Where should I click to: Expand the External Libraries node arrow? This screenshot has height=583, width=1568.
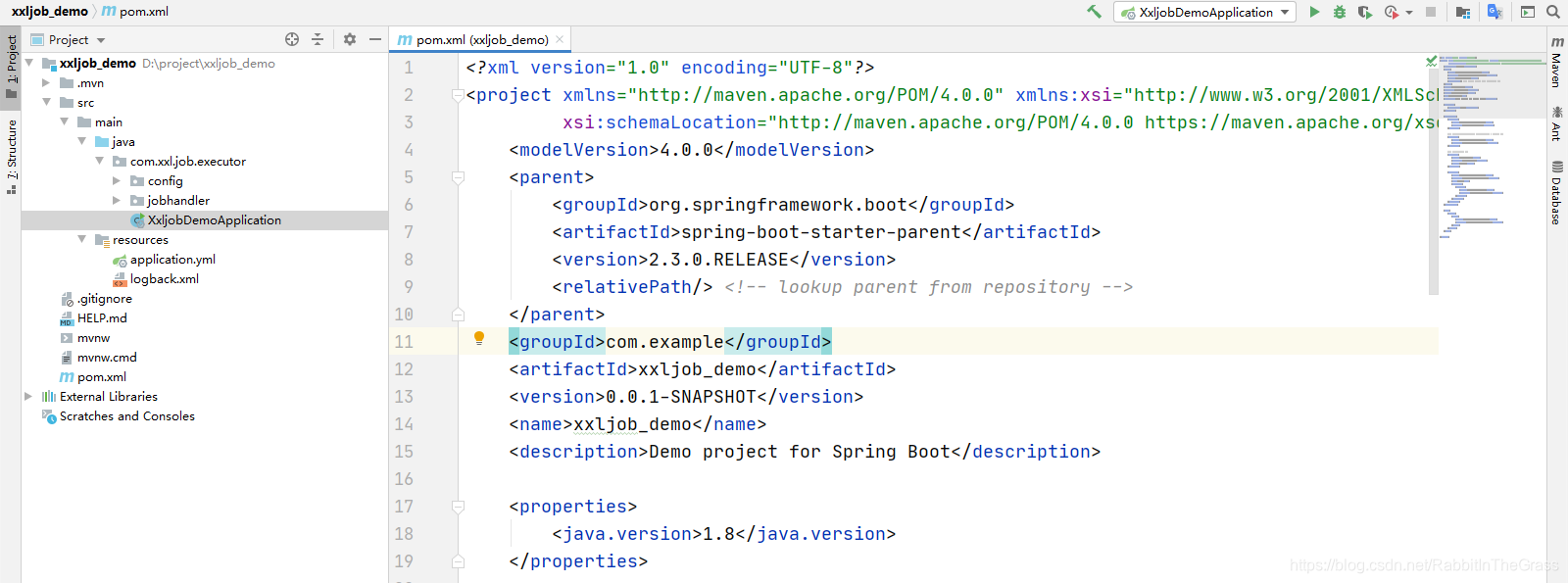click(x=28, y=397)
